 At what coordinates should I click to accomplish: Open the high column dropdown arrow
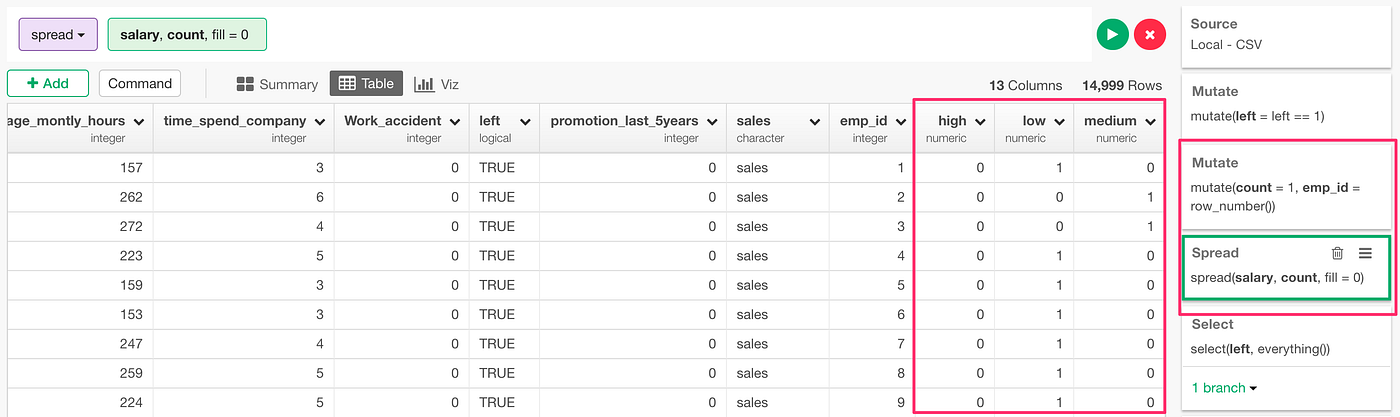point(980,121)
